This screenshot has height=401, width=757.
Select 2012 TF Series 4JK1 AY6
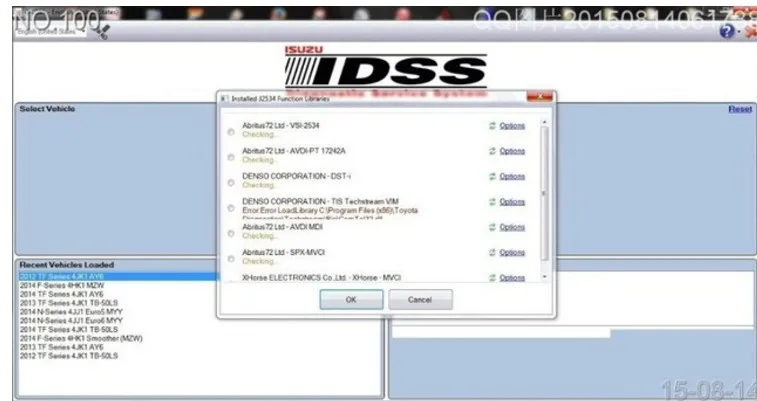click(x=118, y=277)
